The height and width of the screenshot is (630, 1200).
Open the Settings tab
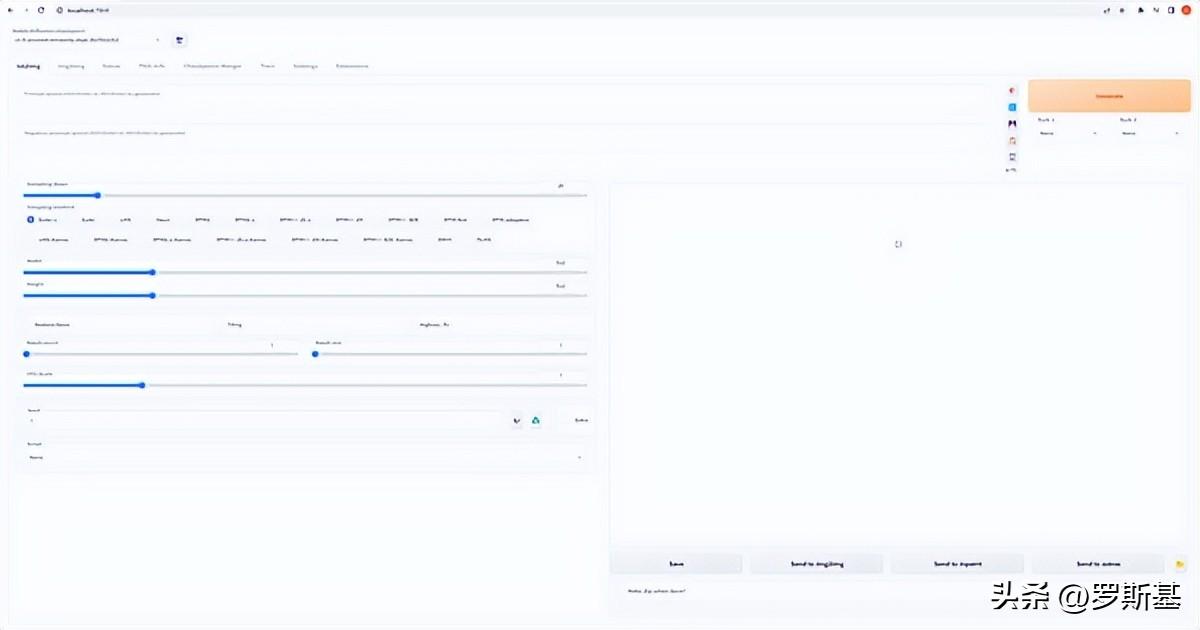pyautogui.click(x=305, y=66)
